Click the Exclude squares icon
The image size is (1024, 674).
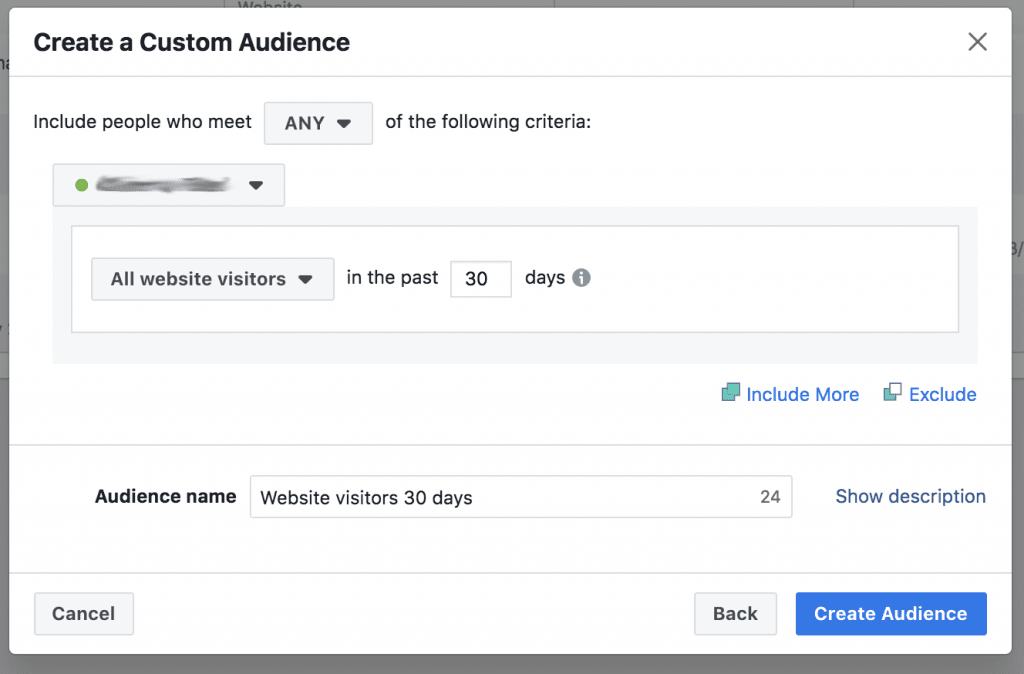coord(891,393)
